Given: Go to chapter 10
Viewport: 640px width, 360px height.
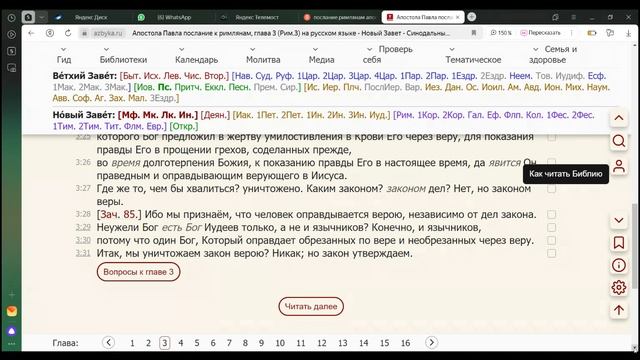Looking at the screenshot, I should (x=280, y=343).
